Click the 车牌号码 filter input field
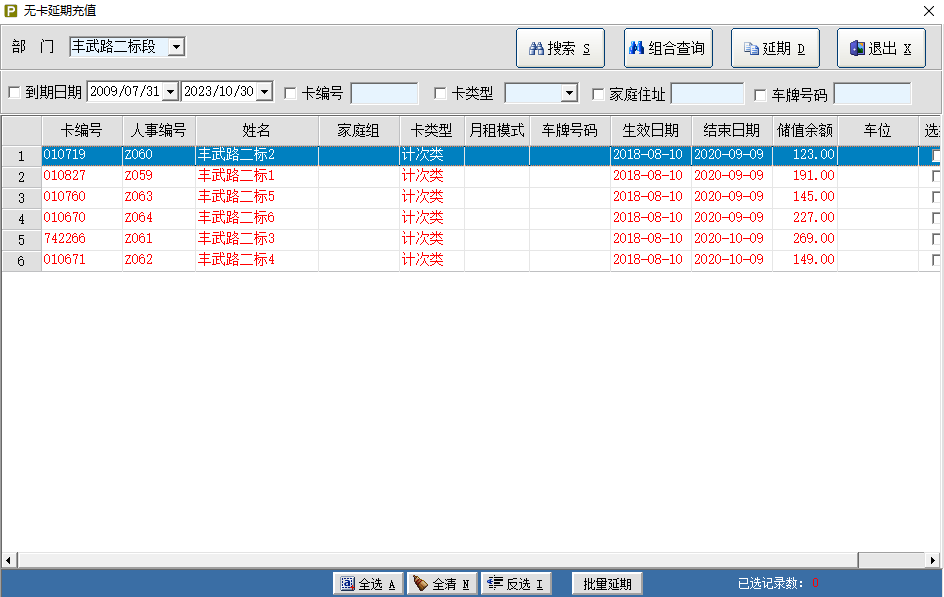 coord(872,94)
